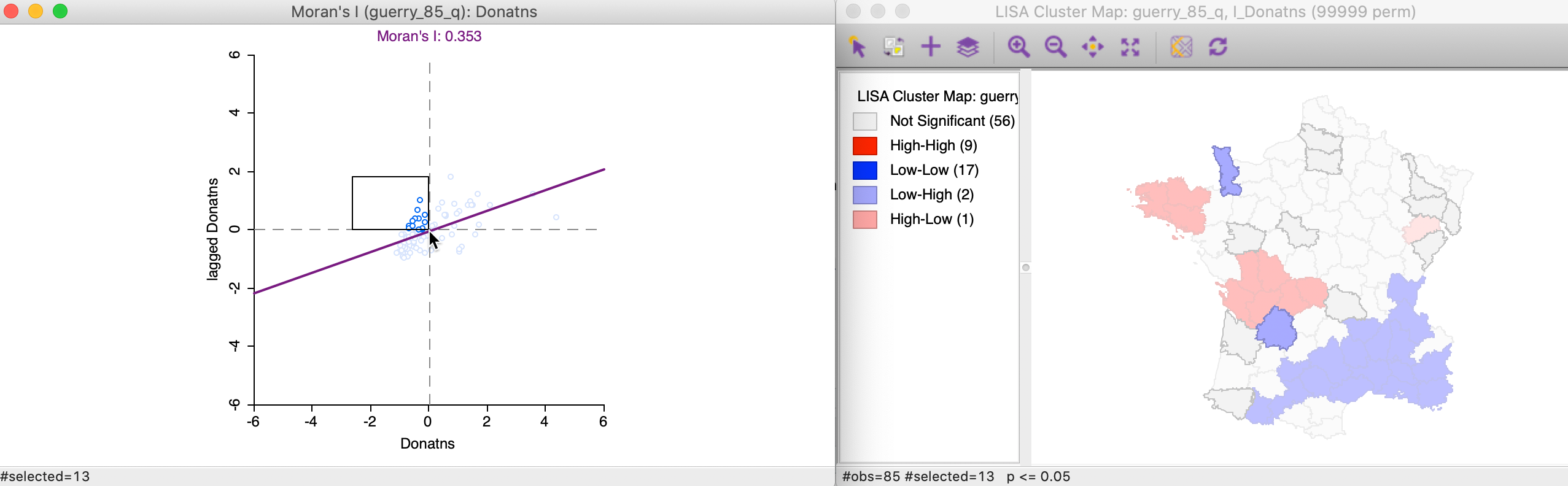Viewport: 1568px width, 486px height.
Task: Open the map layer settings stack icon
Action: point(968,47)
